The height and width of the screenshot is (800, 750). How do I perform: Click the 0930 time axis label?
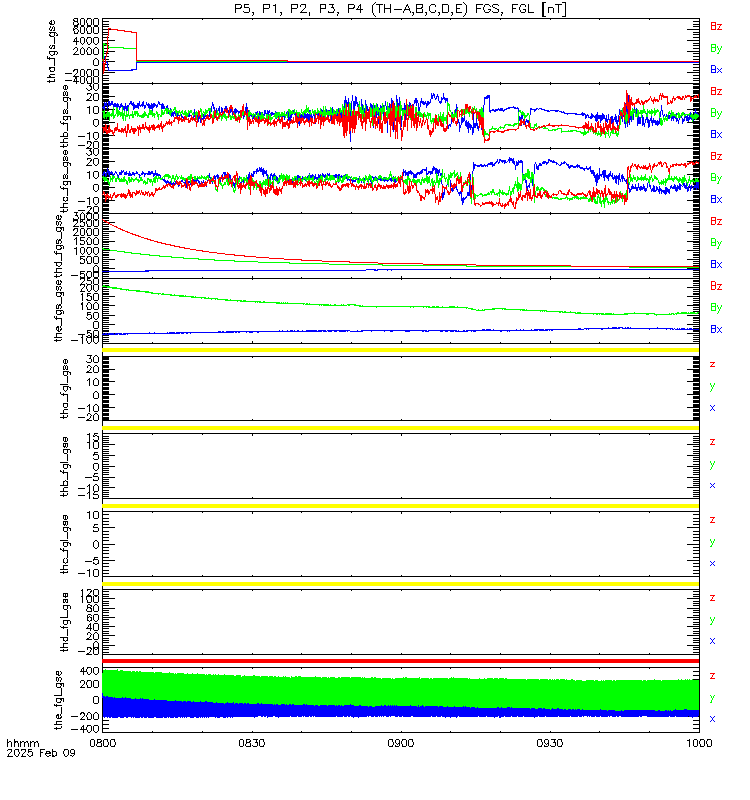[x=549, y=743]
